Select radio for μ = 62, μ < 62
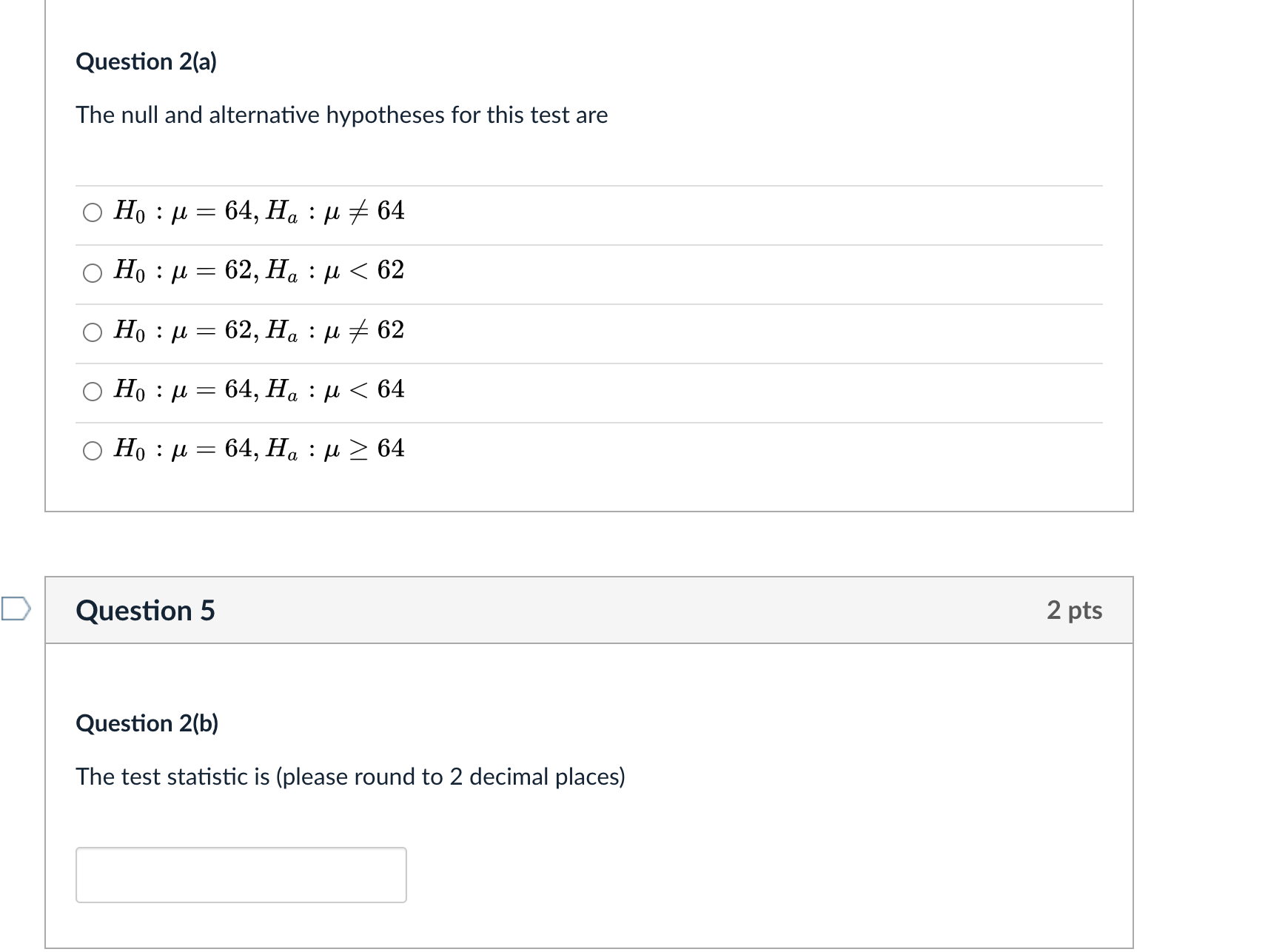Image resolution: width=1285 pixels, height=952 pixels. click(x=93, y=272)
